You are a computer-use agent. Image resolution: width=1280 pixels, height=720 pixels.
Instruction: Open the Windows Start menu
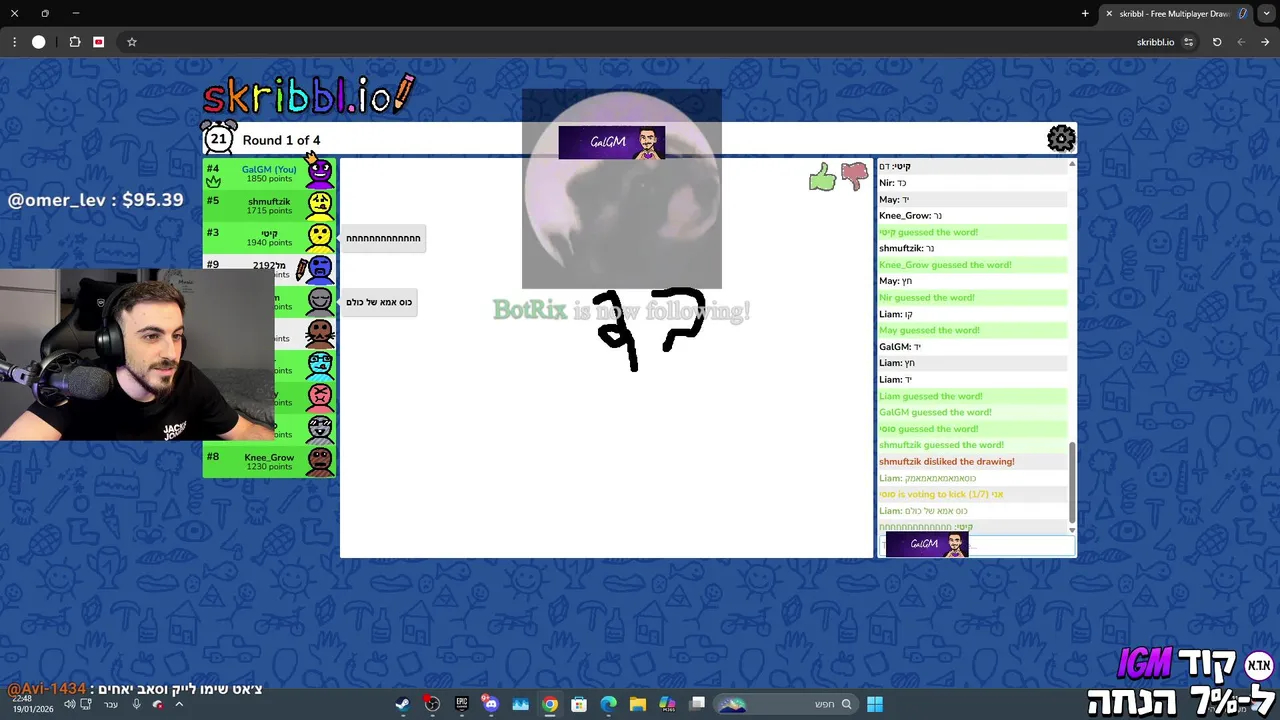[875, 704]
